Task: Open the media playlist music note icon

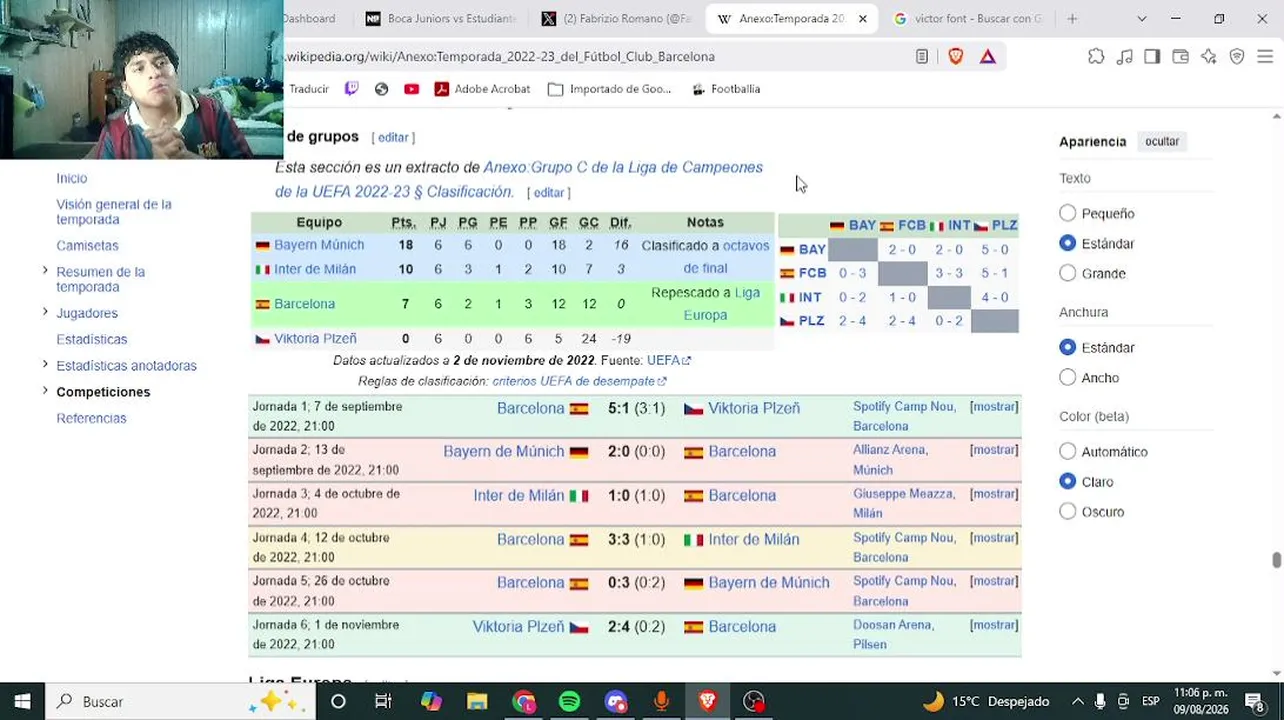Action: pos(1125,57)
